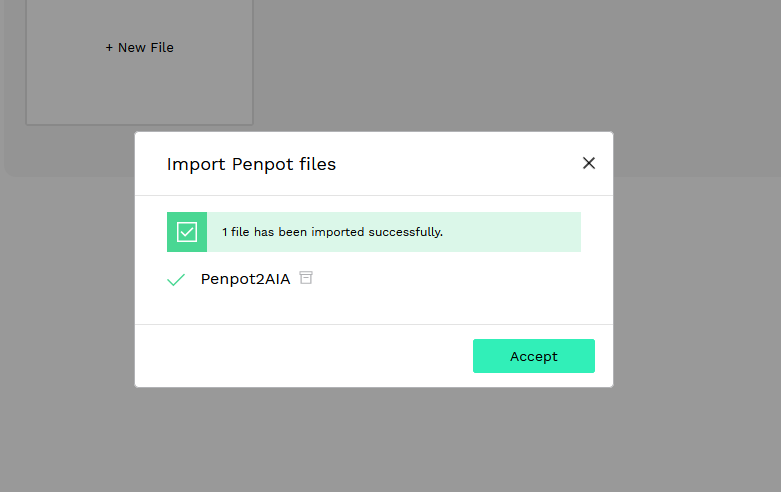Close the Import Penpot files dialog
The width and height of the screenshot is (781, 492).
tap(589, 163)
